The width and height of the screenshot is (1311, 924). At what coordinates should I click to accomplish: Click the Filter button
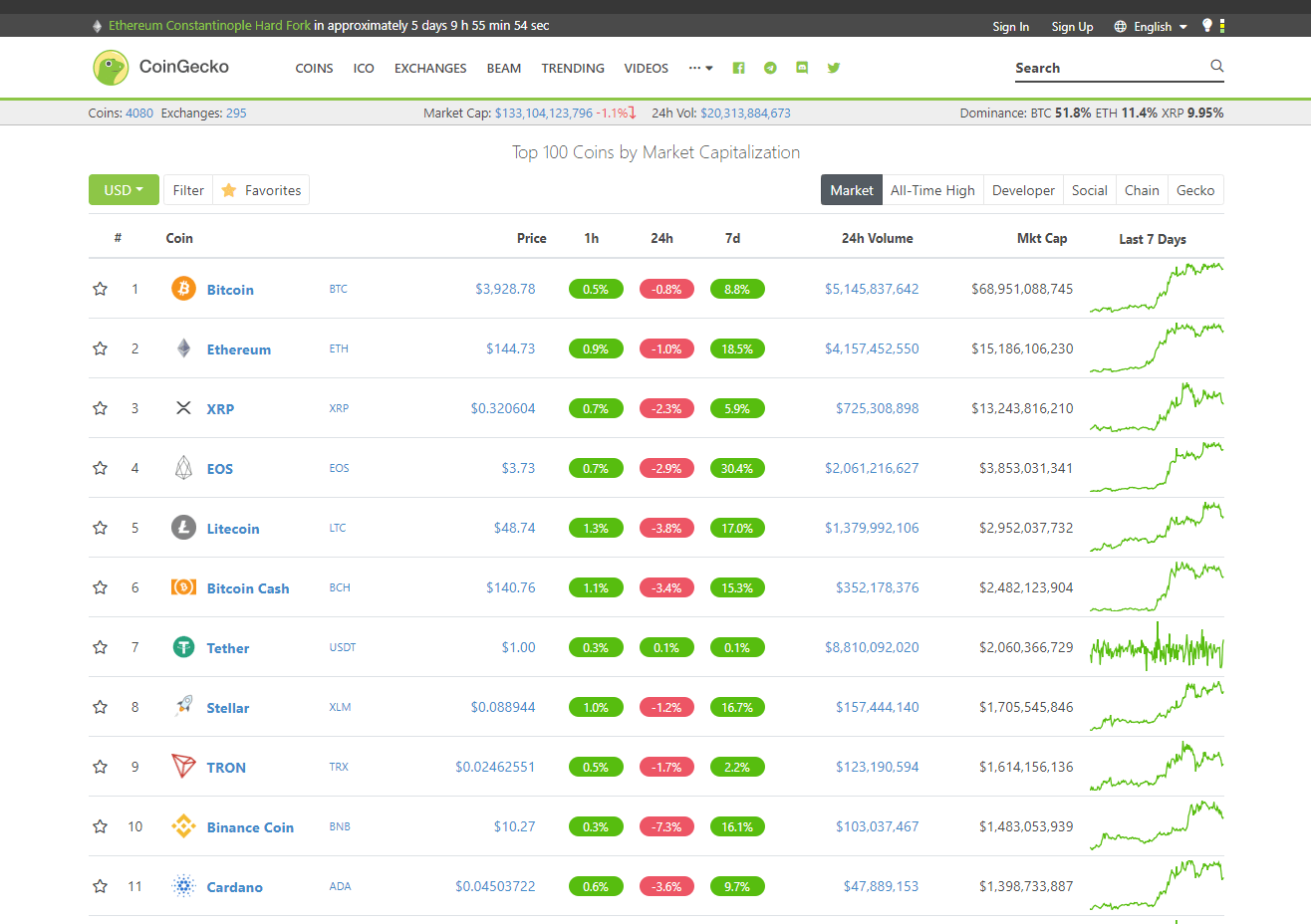tap(188, 190)
